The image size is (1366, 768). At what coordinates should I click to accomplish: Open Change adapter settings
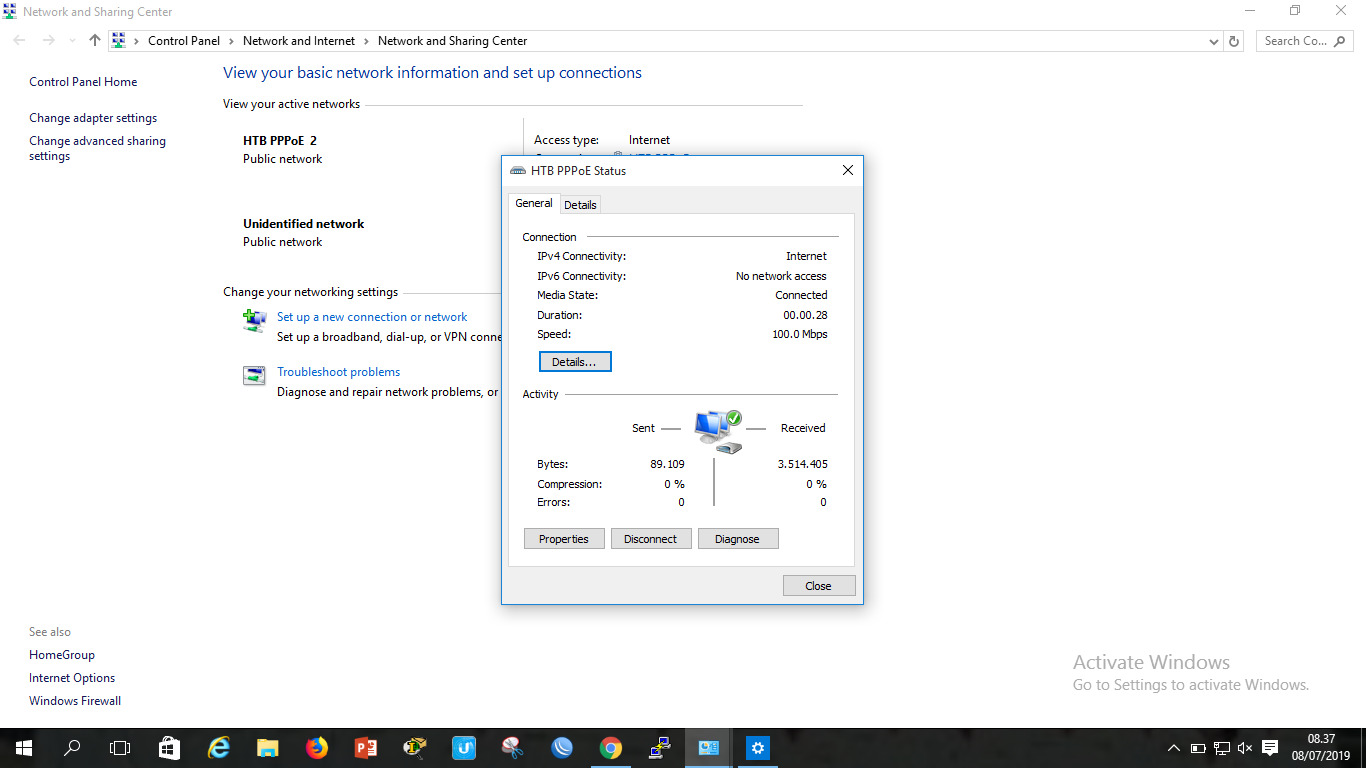click(x=92, y=117)
